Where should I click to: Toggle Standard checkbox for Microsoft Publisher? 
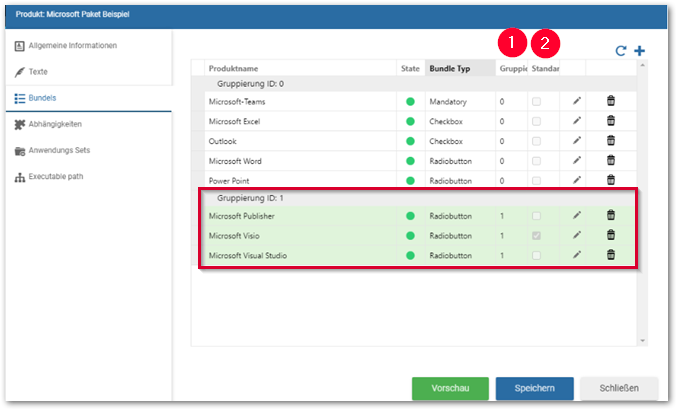[536, 216]
